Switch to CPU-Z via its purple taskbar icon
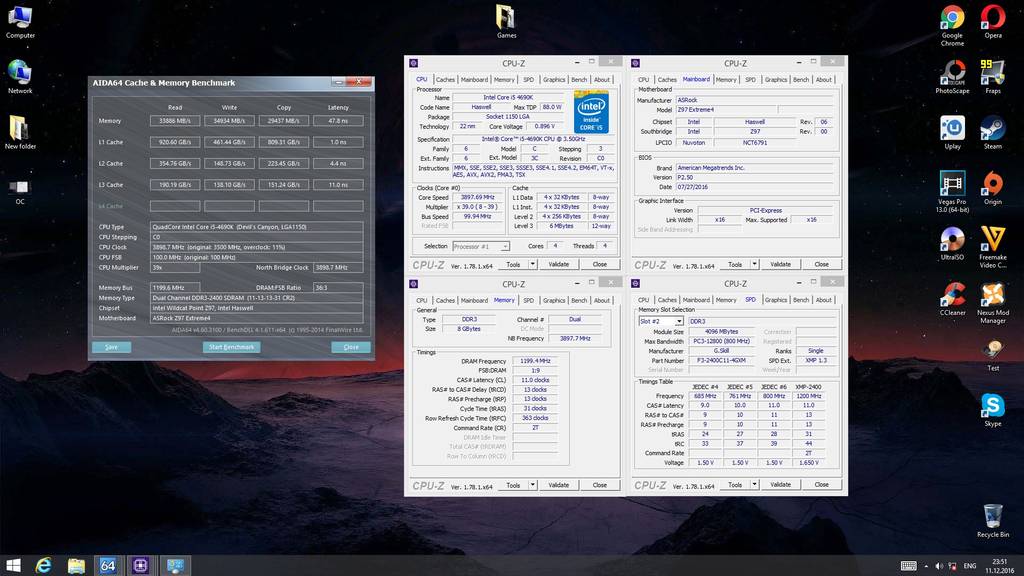Image resolution: width=1024 pixels, height=576 pixels. pyautogui.click(x=140, y=566)
